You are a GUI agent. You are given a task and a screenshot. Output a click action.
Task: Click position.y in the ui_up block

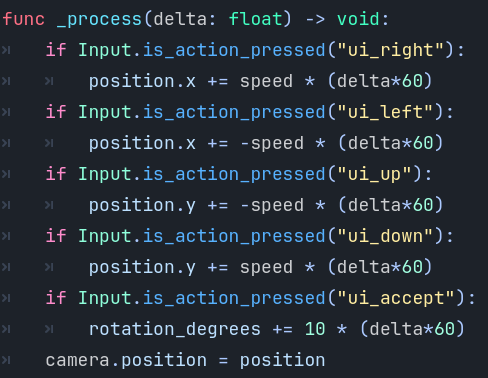(x=142, y=206)
